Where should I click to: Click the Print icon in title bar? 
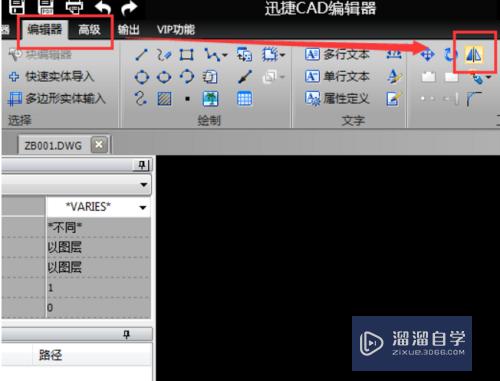click(x=74, y=7)
